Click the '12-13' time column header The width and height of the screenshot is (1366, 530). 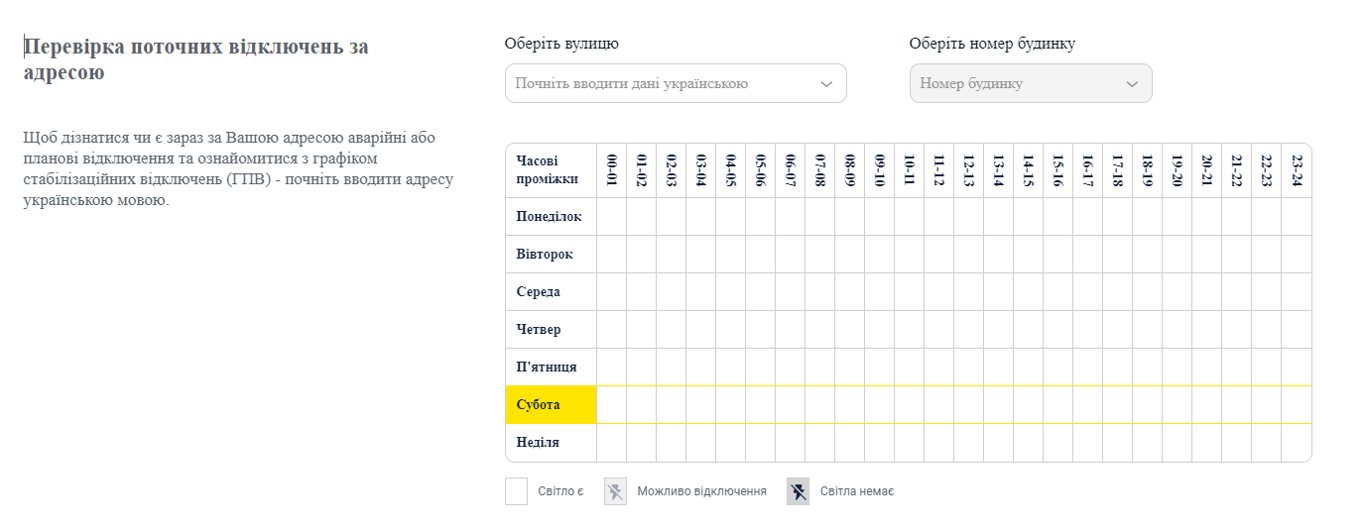click(x=968, y=171)
